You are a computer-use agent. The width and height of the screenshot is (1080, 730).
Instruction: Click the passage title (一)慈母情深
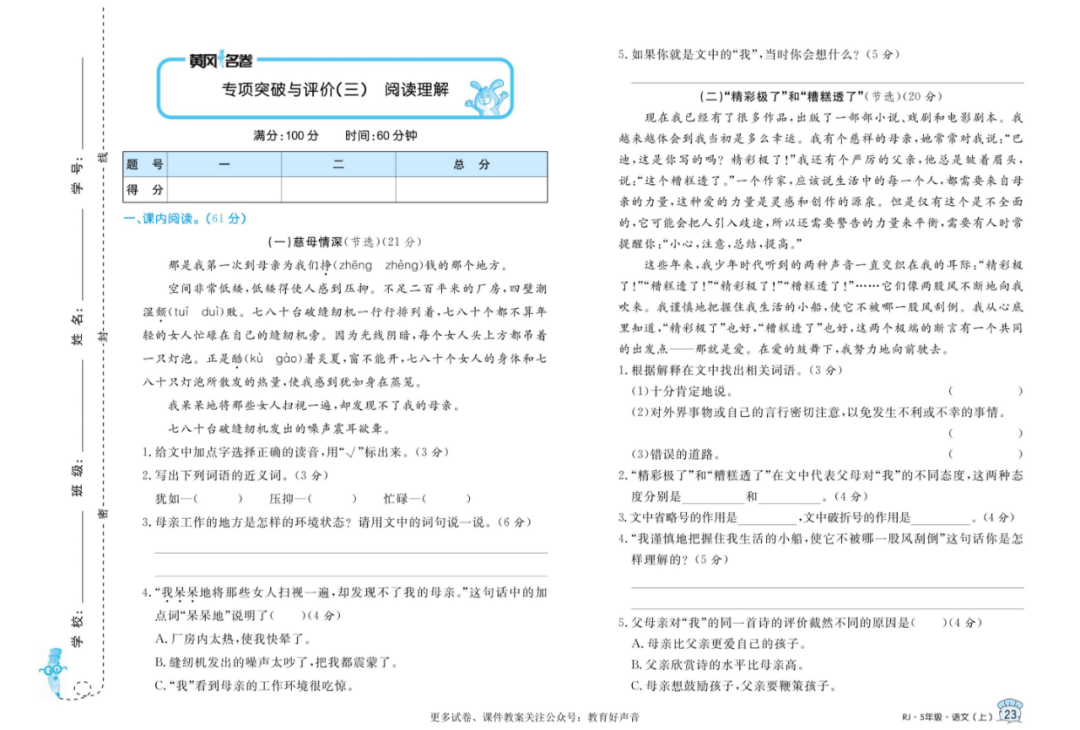(305, 242)
